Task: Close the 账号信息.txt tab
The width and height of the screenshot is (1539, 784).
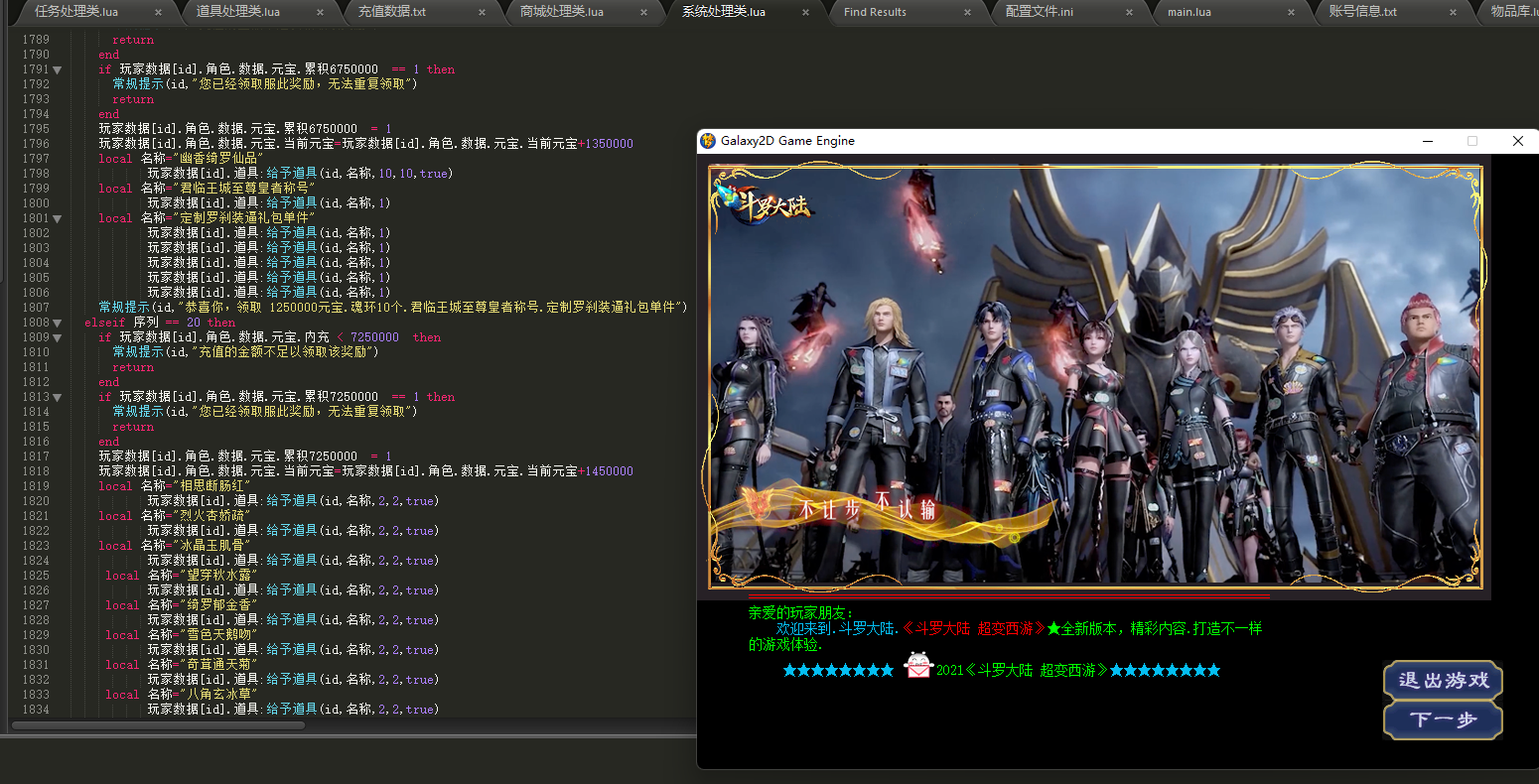Action: pyautogui.click(x=1453, y=12)
